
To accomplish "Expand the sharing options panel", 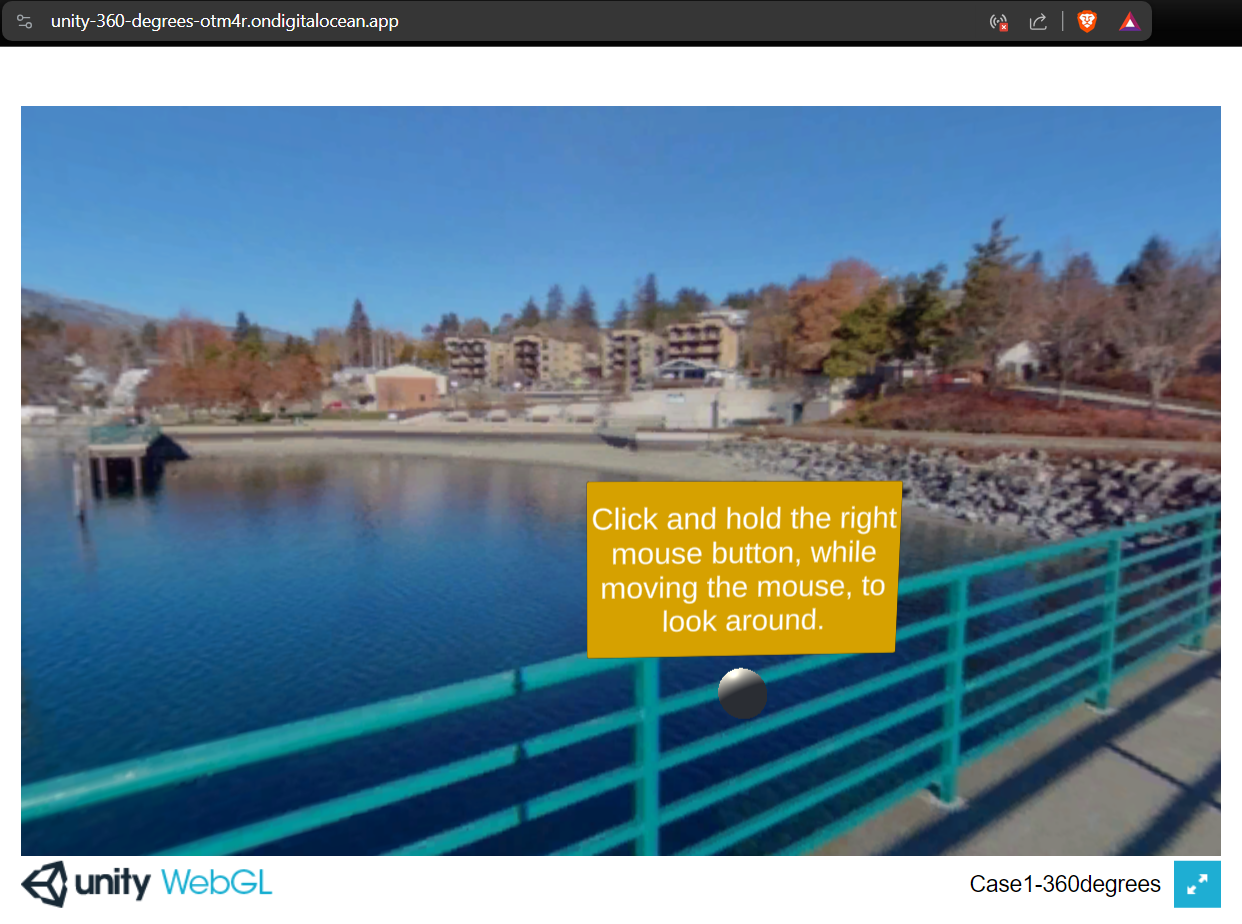I will (x=1038, y=20).
